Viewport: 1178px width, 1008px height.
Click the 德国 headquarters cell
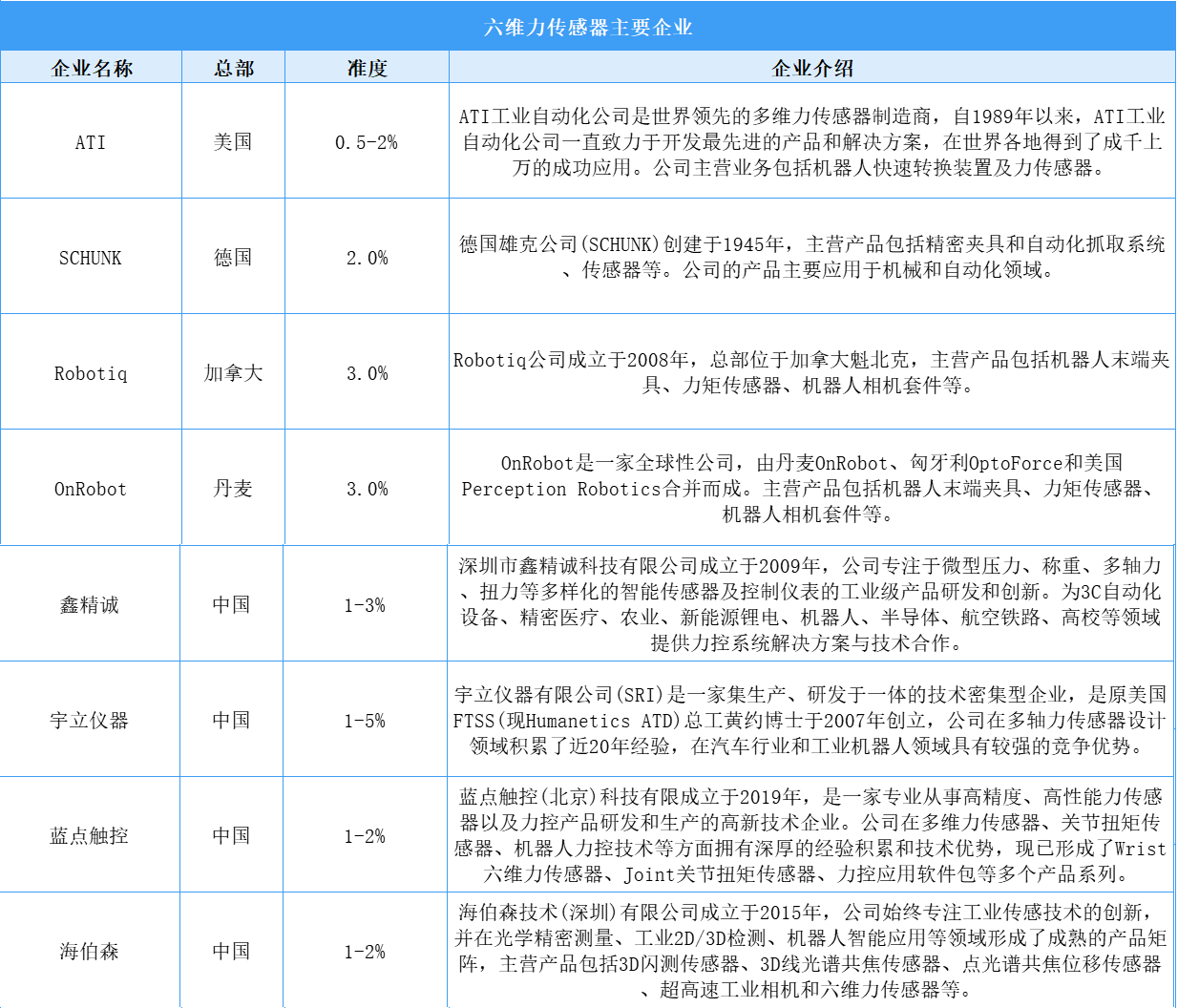[x=234, y=257]
